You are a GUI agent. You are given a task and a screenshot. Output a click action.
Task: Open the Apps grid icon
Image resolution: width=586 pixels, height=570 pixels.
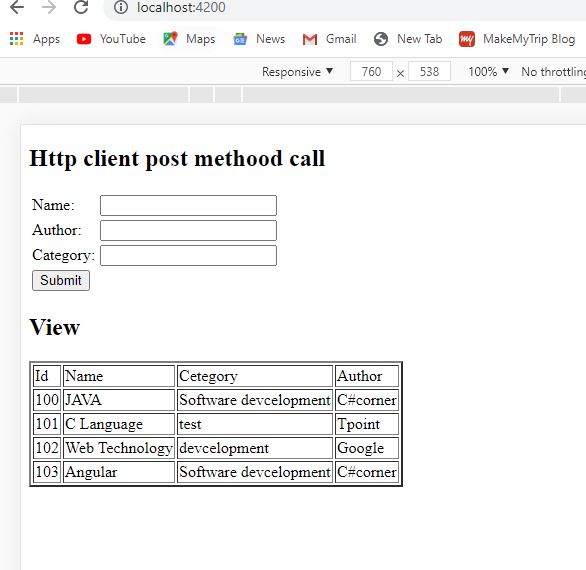(x=16, y=39)
